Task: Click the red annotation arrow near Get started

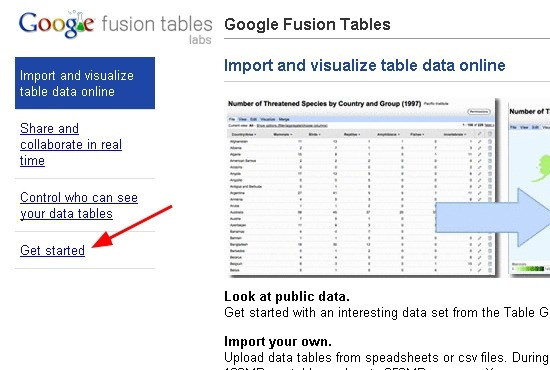Action: click(132, 227)
